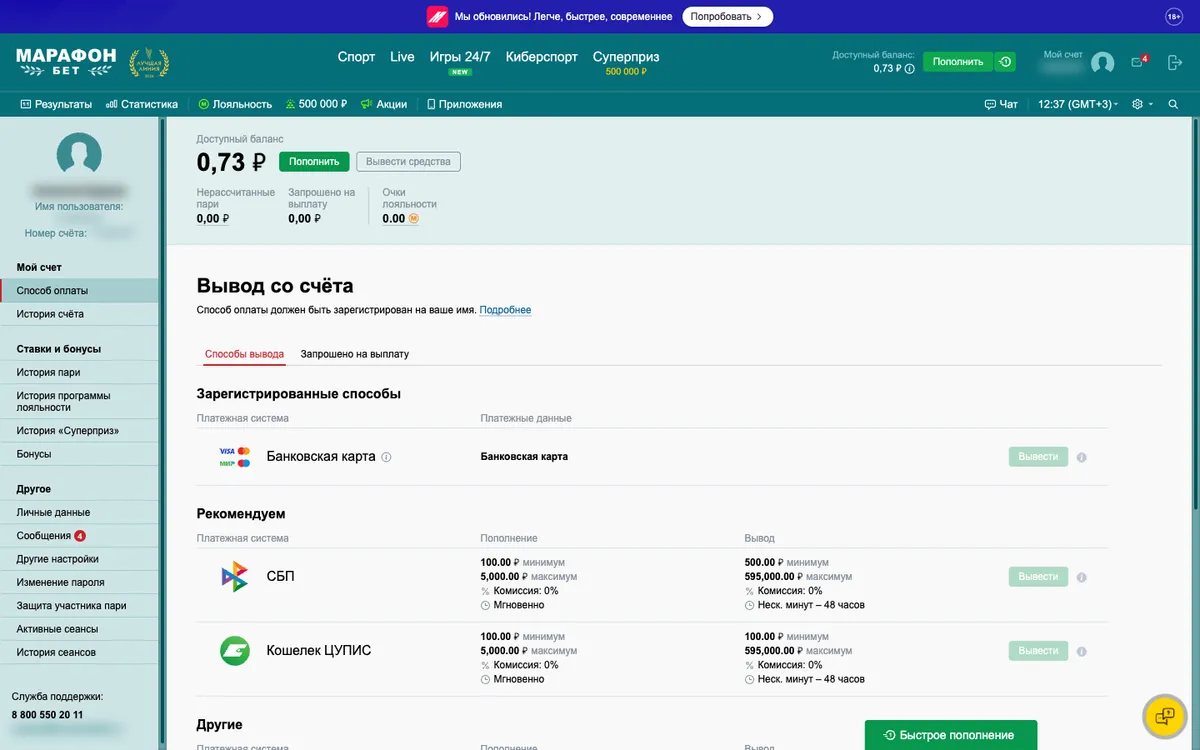Screen dimensions: 1200x750
Task: Click the Попробовать button in top banner
Action: click(728, 17)
